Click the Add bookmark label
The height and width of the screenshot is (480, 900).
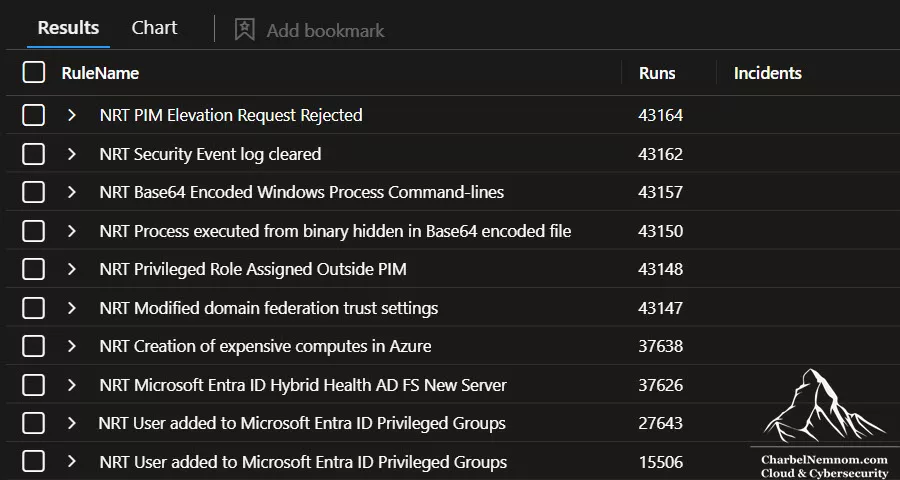click(325, 30)
